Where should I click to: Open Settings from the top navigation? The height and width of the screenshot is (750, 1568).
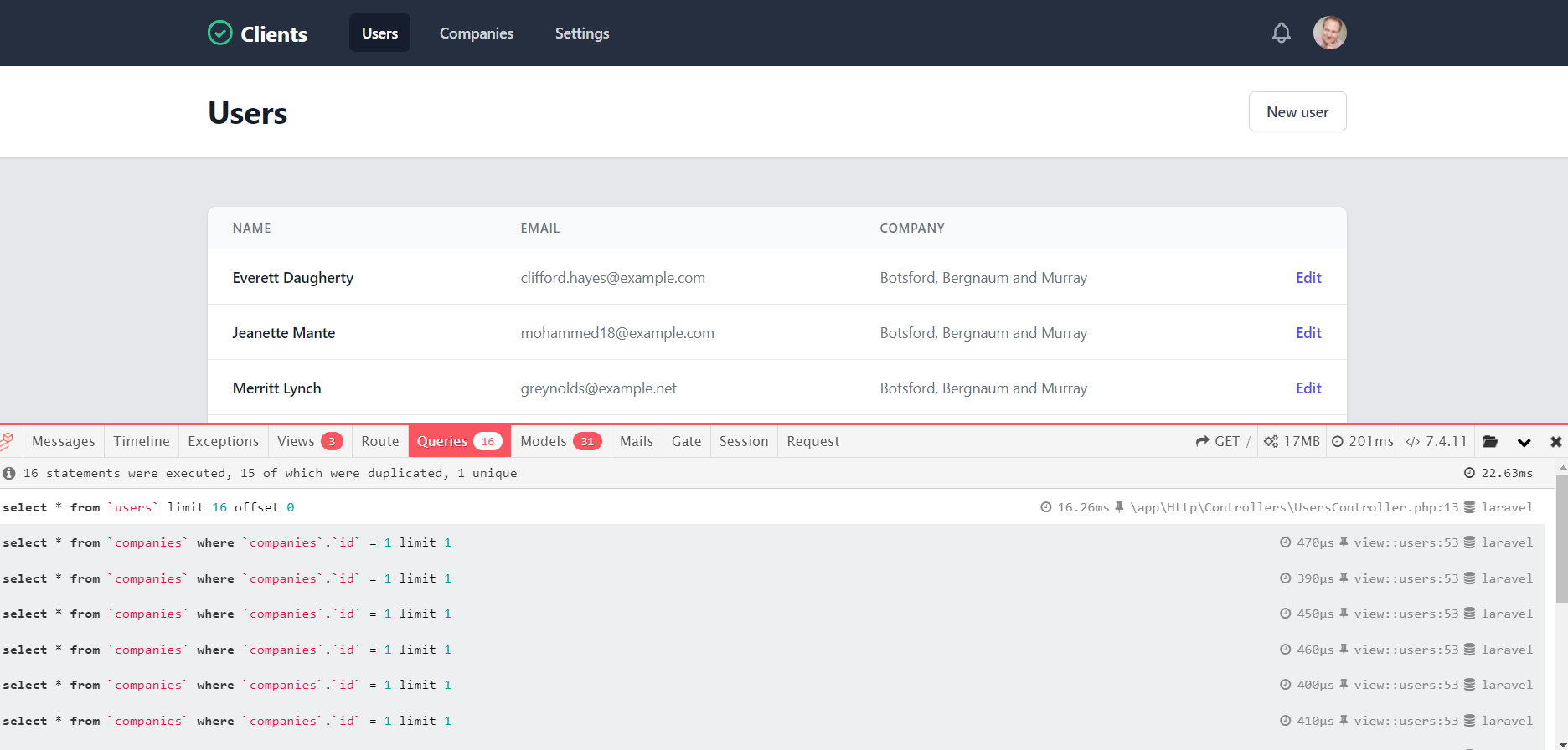(581, 33)
